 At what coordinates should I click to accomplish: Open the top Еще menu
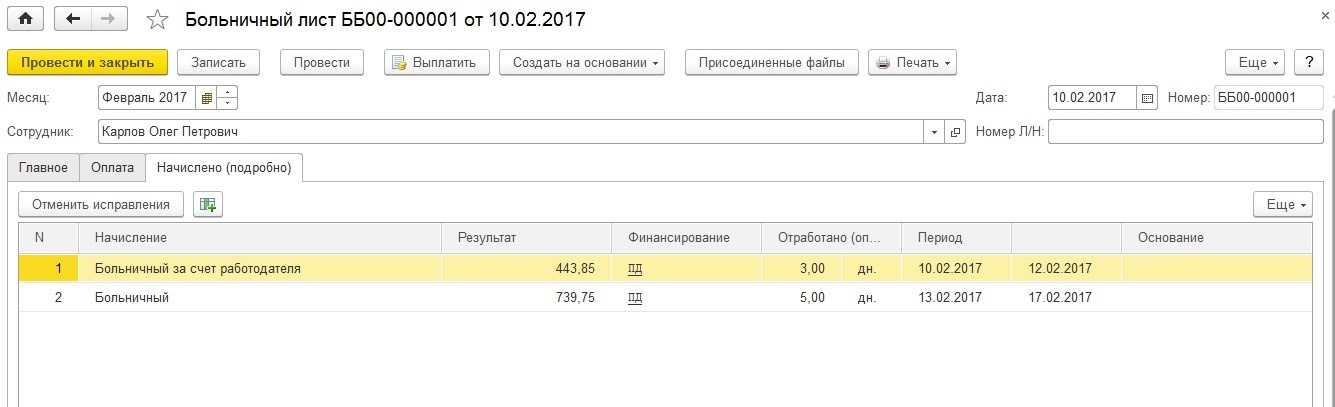coord(1258,62)
